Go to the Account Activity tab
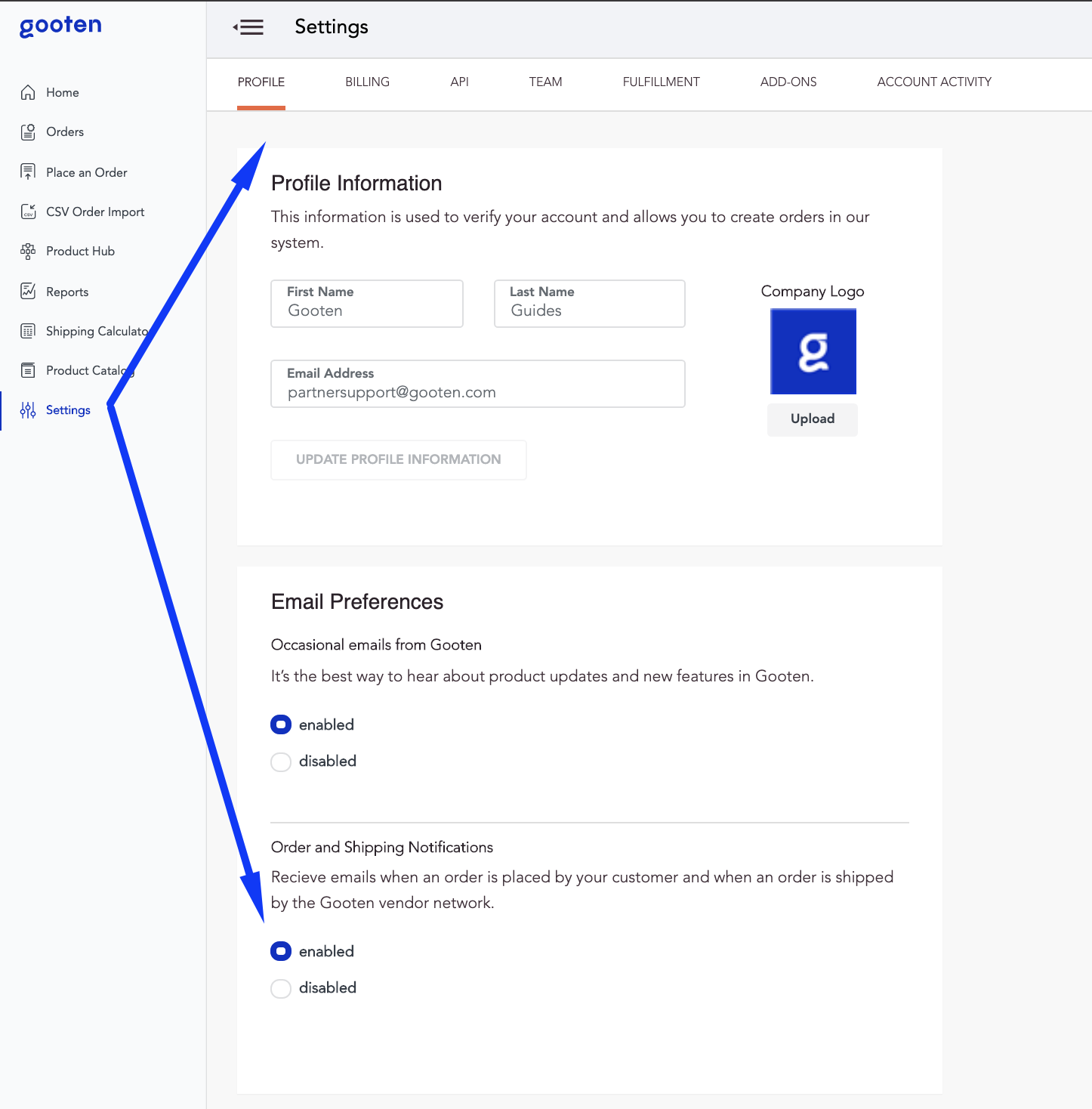 (x=933, y=82)
